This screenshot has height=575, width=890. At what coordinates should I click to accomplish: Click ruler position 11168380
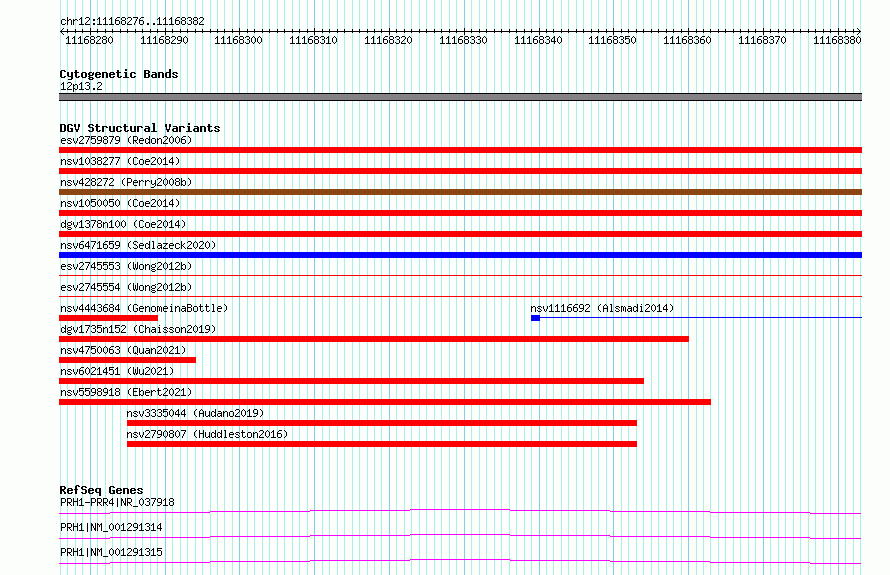pyautogui.click(x=837, y=40)
